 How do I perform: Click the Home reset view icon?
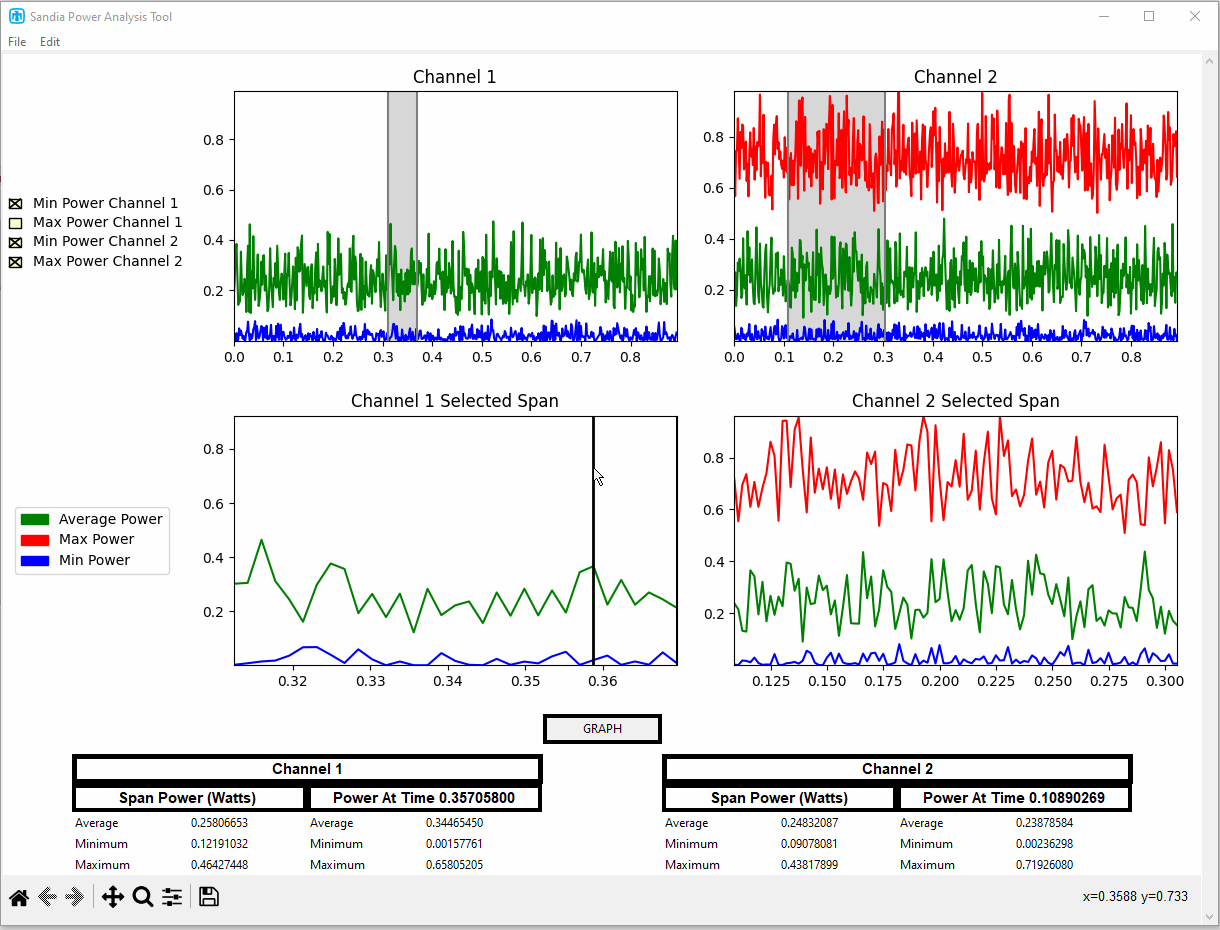(x=18, y=897)
